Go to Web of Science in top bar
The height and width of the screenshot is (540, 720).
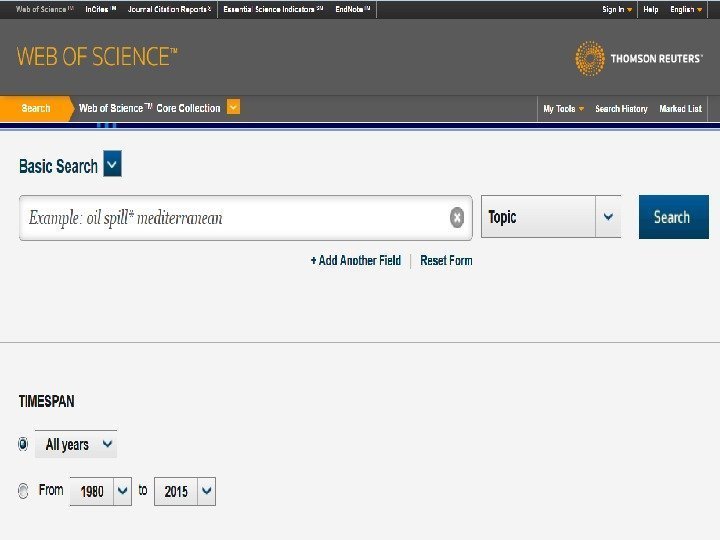45,9
